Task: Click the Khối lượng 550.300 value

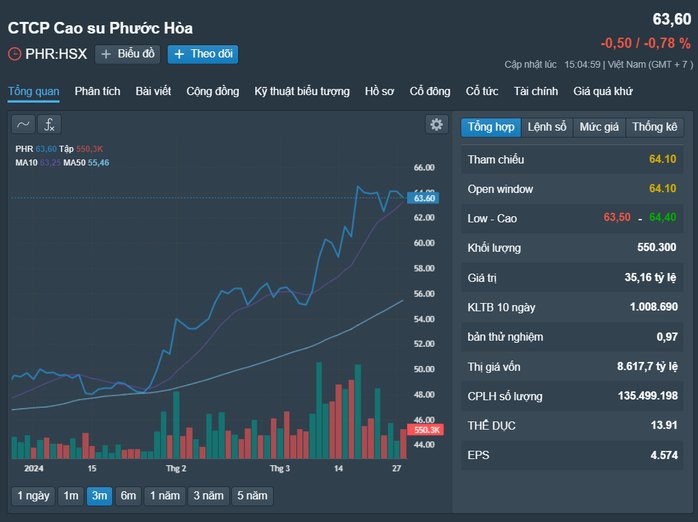Action: [x=657, y=247]
